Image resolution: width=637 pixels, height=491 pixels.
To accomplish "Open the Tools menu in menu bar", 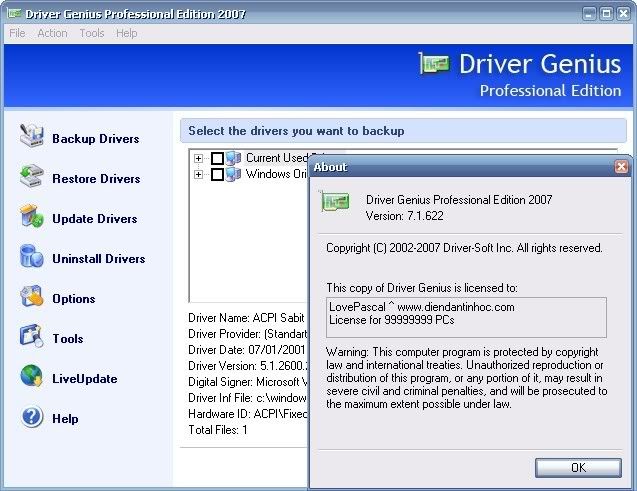I will coord(92,33).
